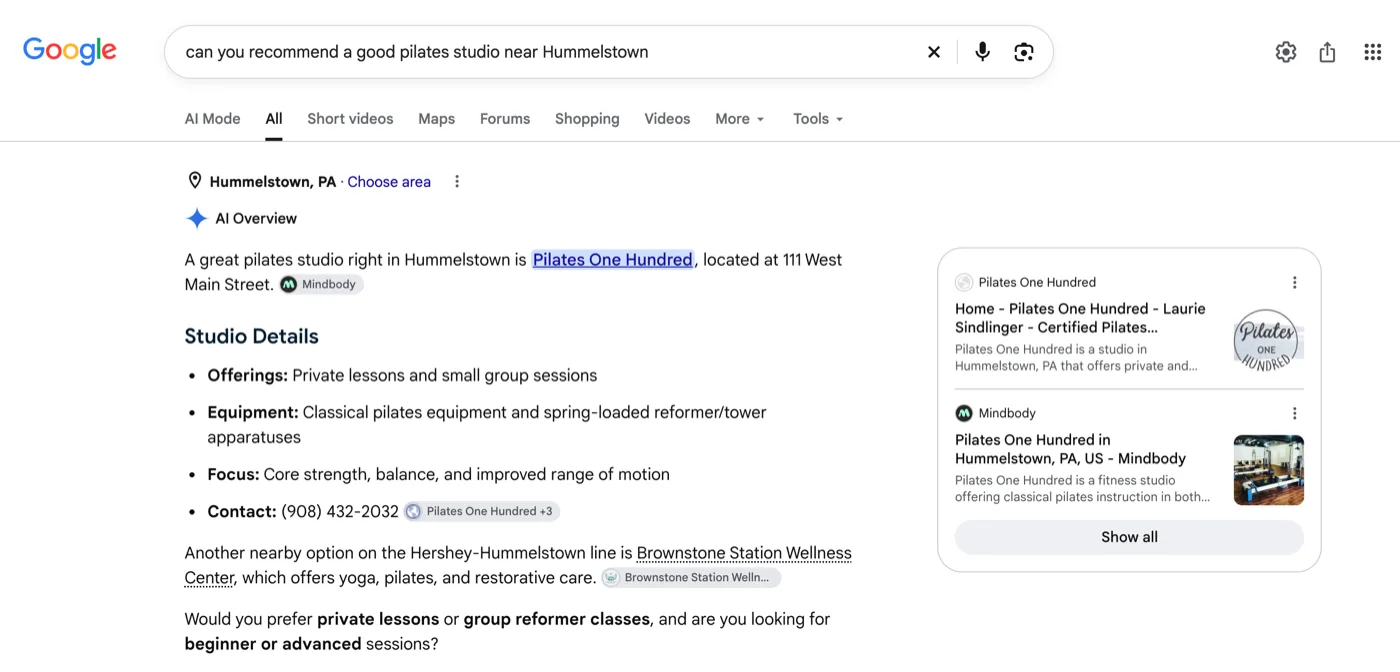Click the Choose area link
The image size is (1400, 672).
pos(389,182)
